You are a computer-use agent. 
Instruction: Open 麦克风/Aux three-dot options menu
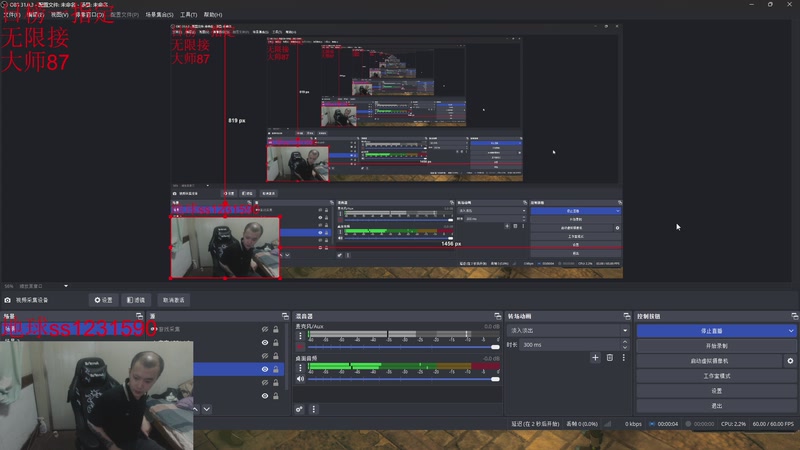[300, 336]
